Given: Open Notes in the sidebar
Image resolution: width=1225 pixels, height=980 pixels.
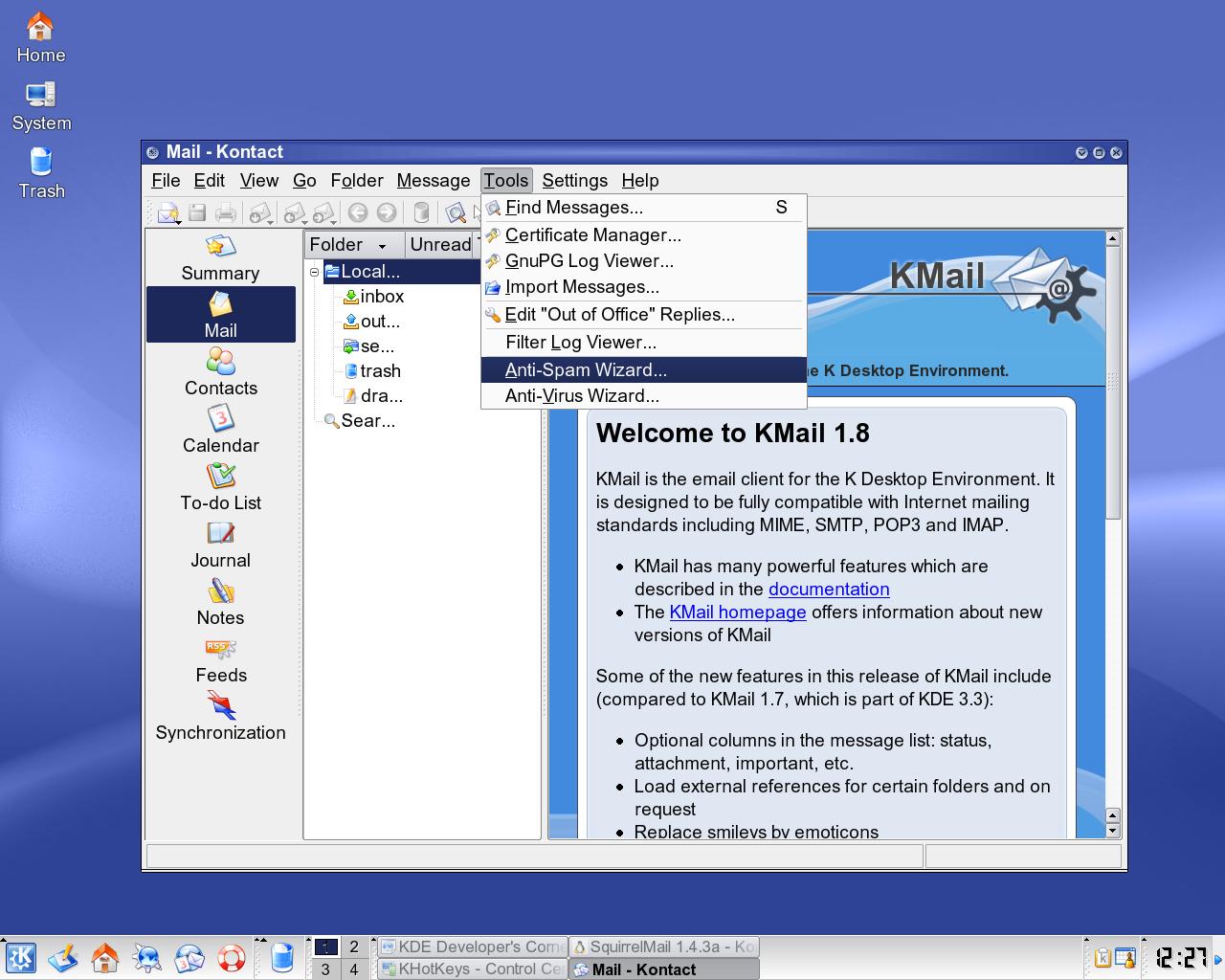Looking at the screenshot, I should tap(220, 603).
